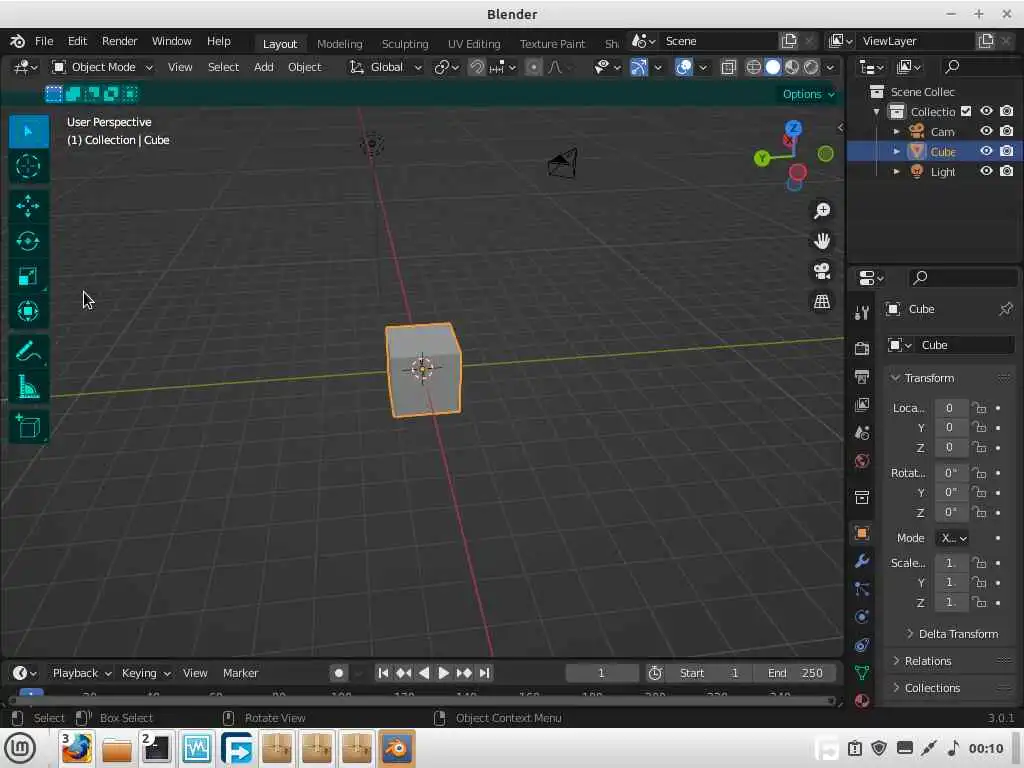1024x768 pixels.
Task: Open the View Layer properties tab
Action: (x=862, y=405)
